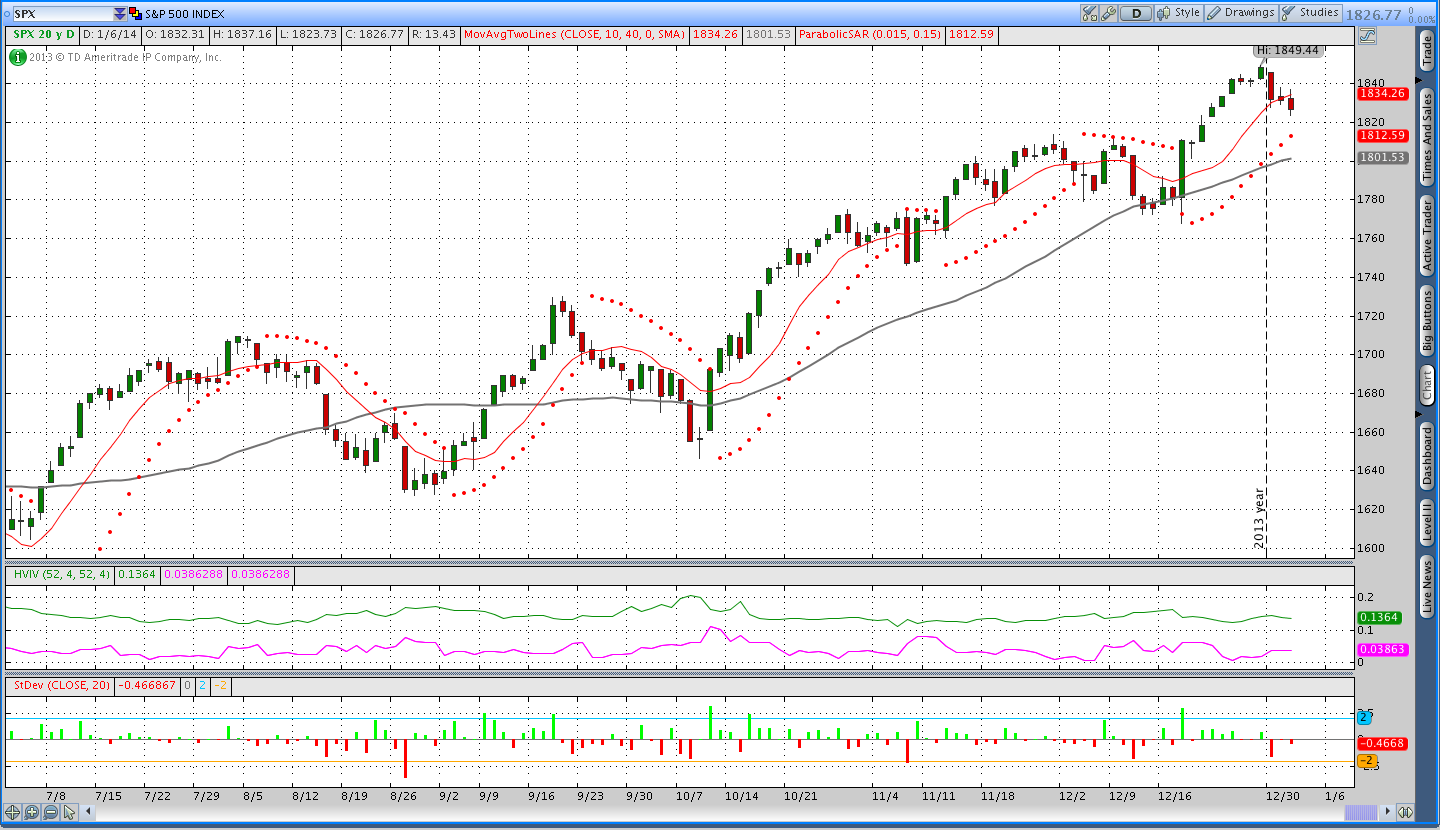The height and width of the screenshot is (830, 1440).
Task: Click the 1801.53 value in the study header
Action: (768, 34)
